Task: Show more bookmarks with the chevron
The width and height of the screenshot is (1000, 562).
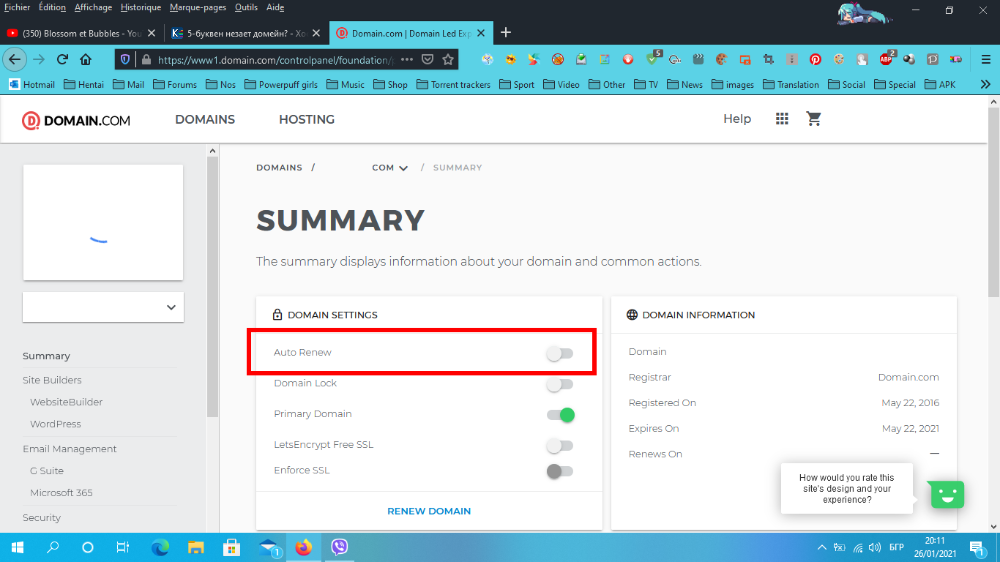Action: pos(985,84)
